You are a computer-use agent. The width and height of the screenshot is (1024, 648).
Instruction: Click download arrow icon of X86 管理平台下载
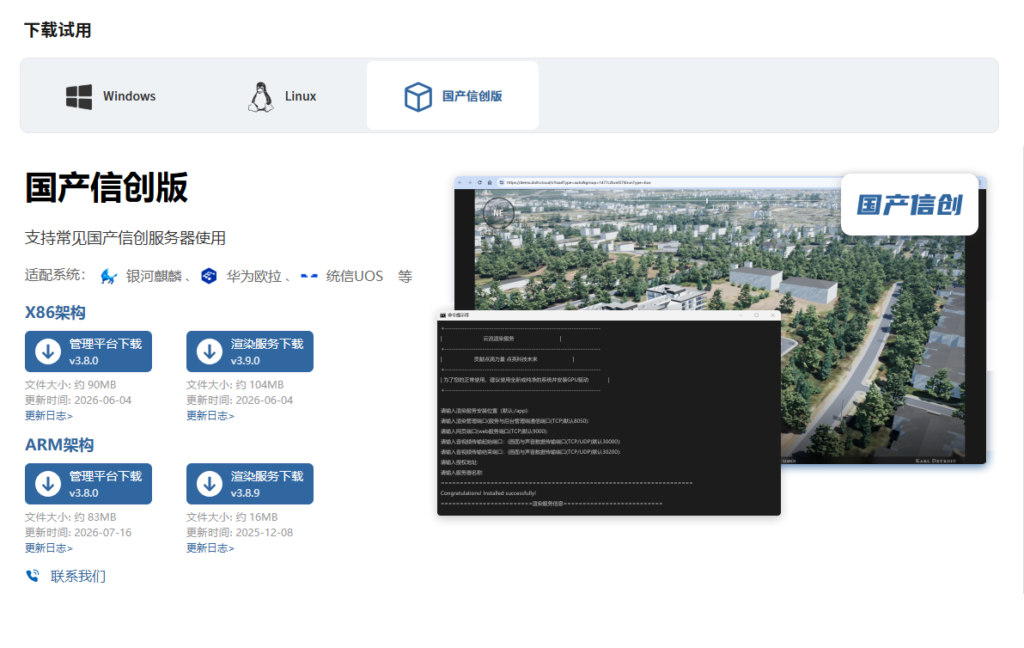click(x=48, y=351)
